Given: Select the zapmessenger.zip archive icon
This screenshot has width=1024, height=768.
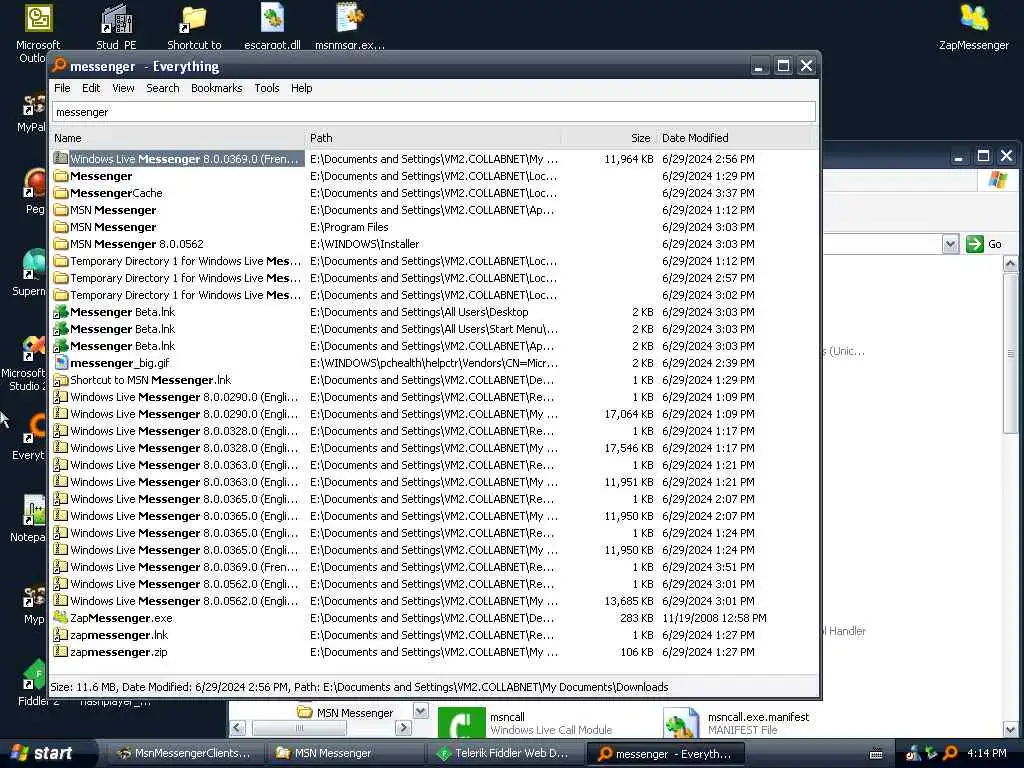Looking at the screenshot, I should point(61,651).
